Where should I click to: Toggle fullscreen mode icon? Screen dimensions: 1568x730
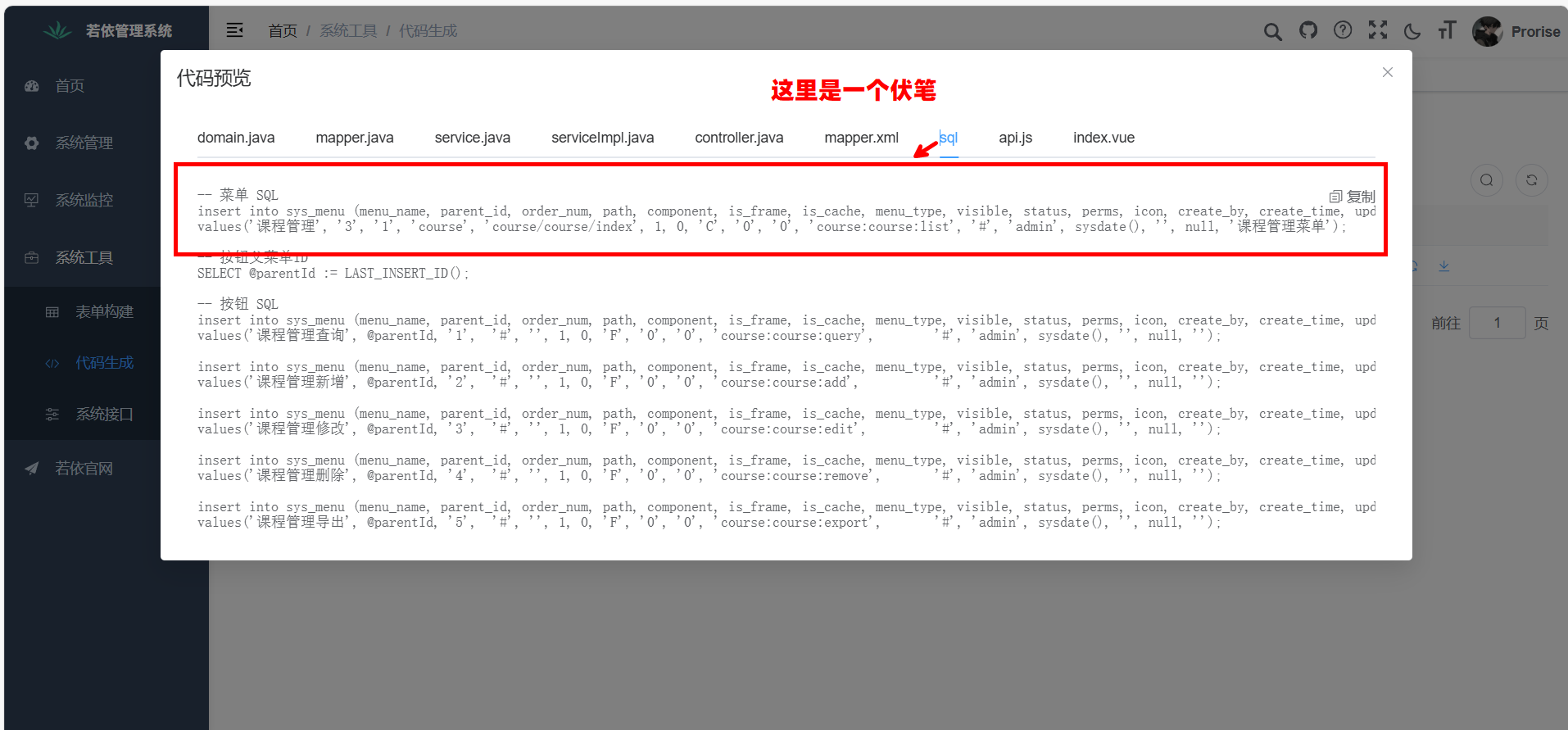(x=1378, y=31)
